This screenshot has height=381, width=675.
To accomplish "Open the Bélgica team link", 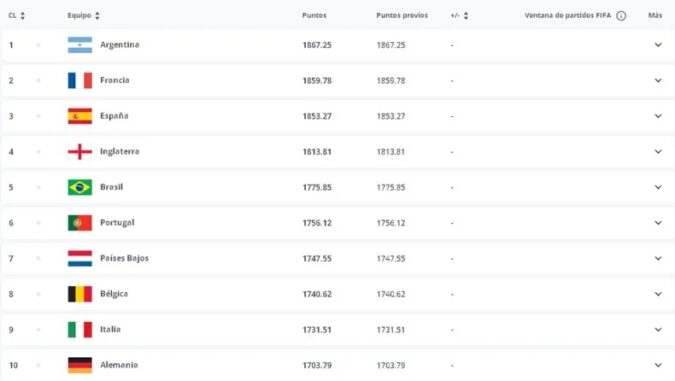I will pyautogui.click(x=114, y=294).
